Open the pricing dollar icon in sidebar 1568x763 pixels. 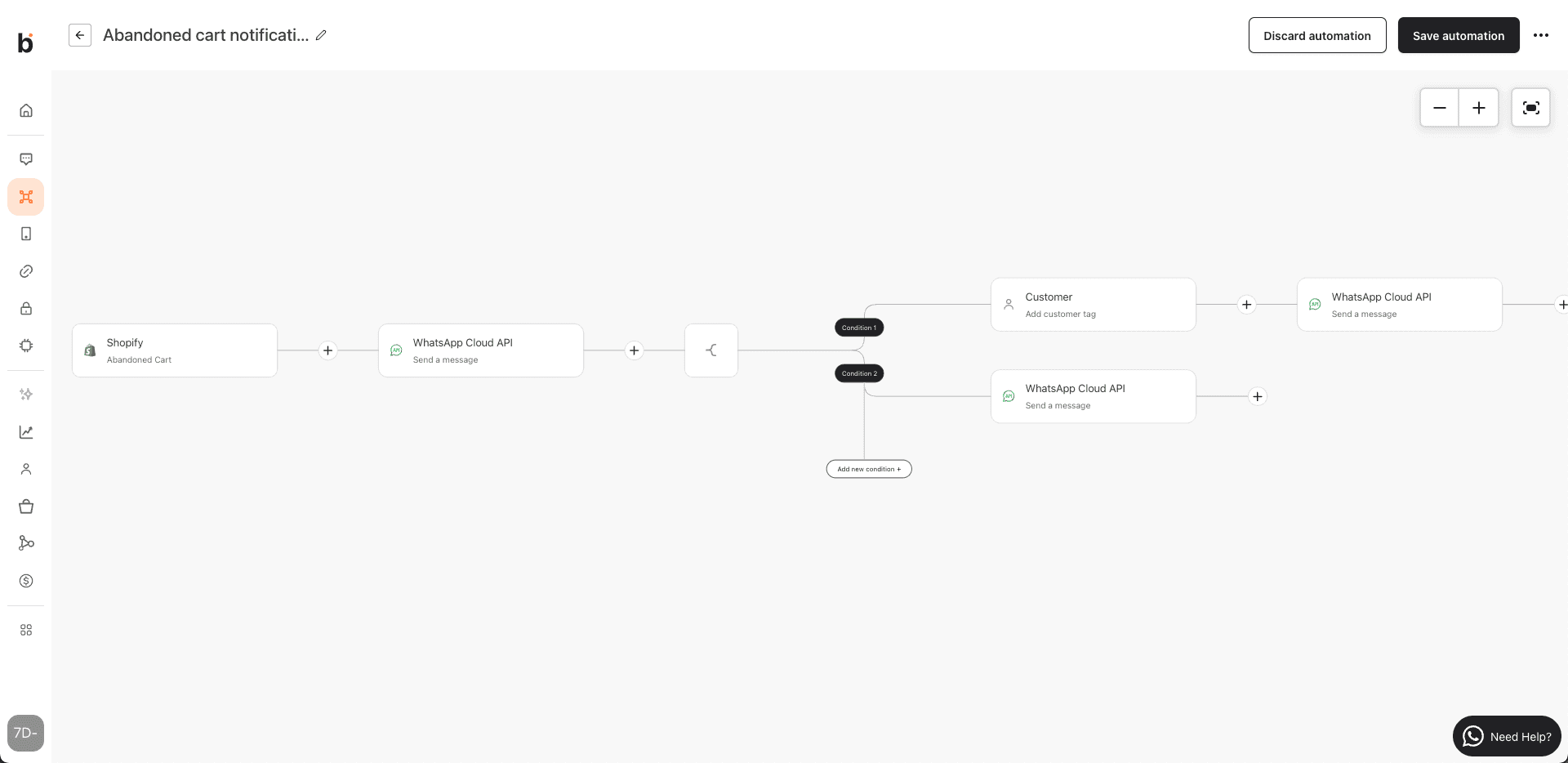coord(25,581)
